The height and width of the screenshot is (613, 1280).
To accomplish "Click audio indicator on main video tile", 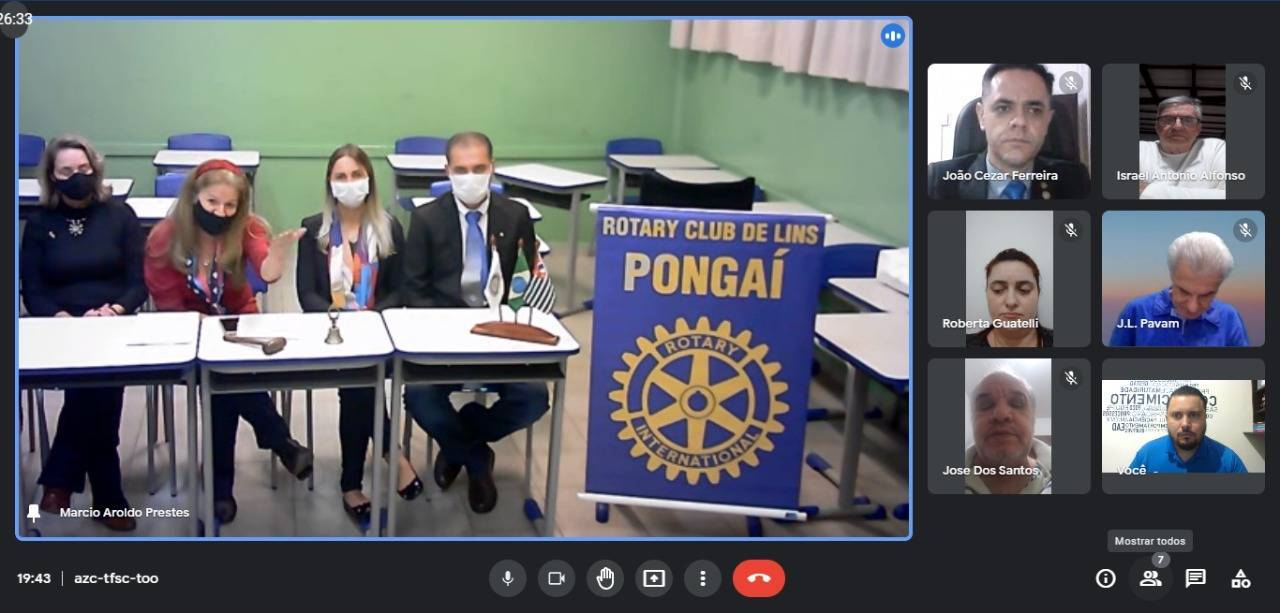I will pos(892,37).
